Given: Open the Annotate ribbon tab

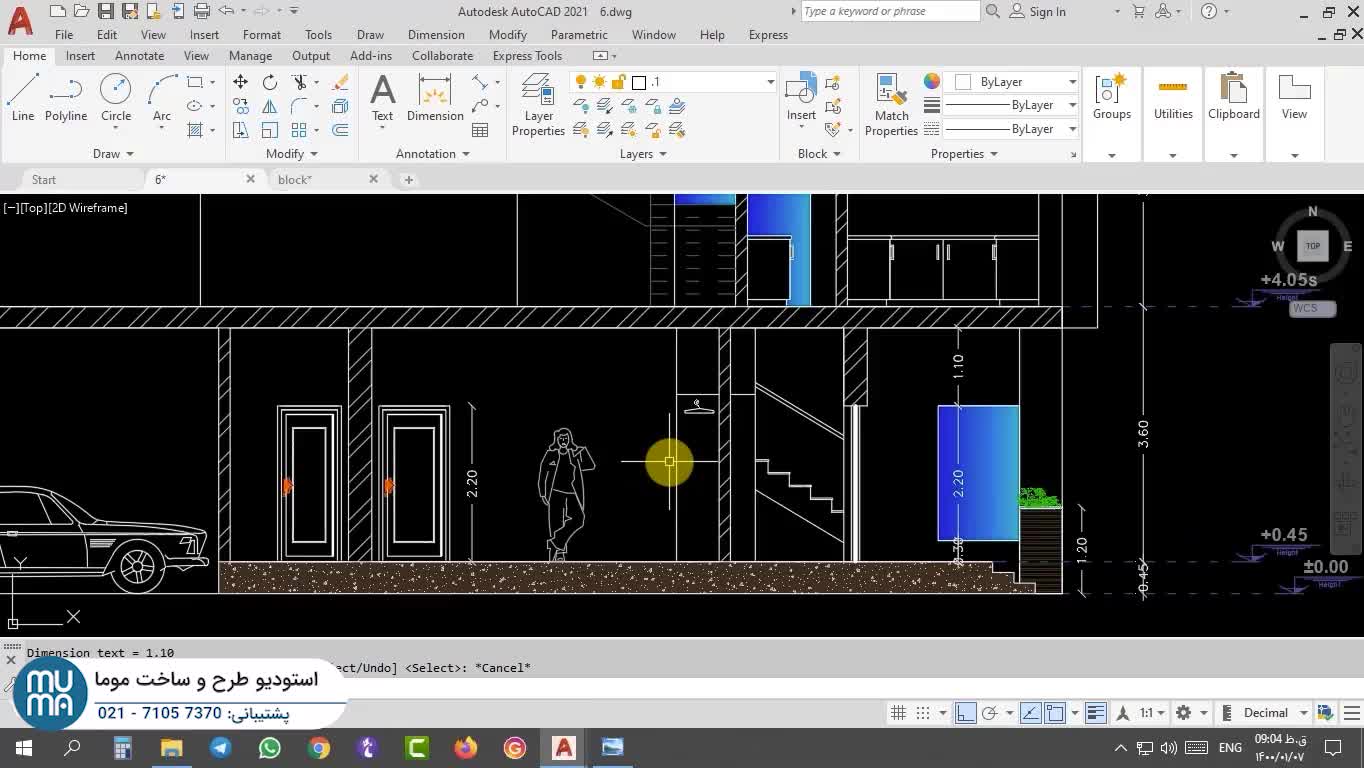Looking at the screenshot, I should pyautogui.click(x=139, y=56).
